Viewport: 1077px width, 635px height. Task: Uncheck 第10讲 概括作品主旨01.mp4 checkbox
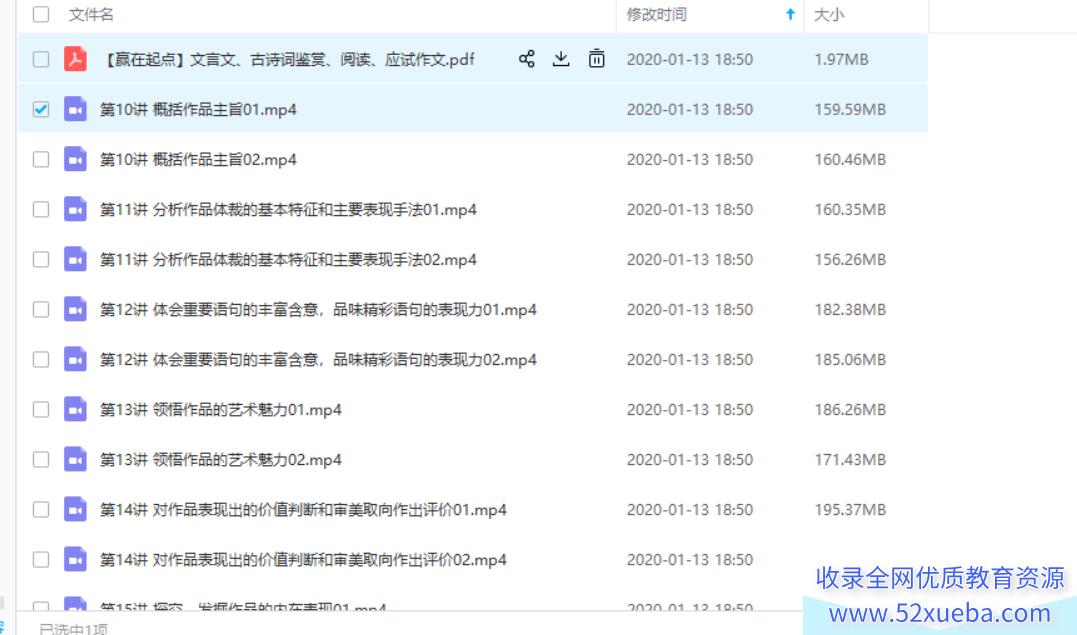coord(41,109)
